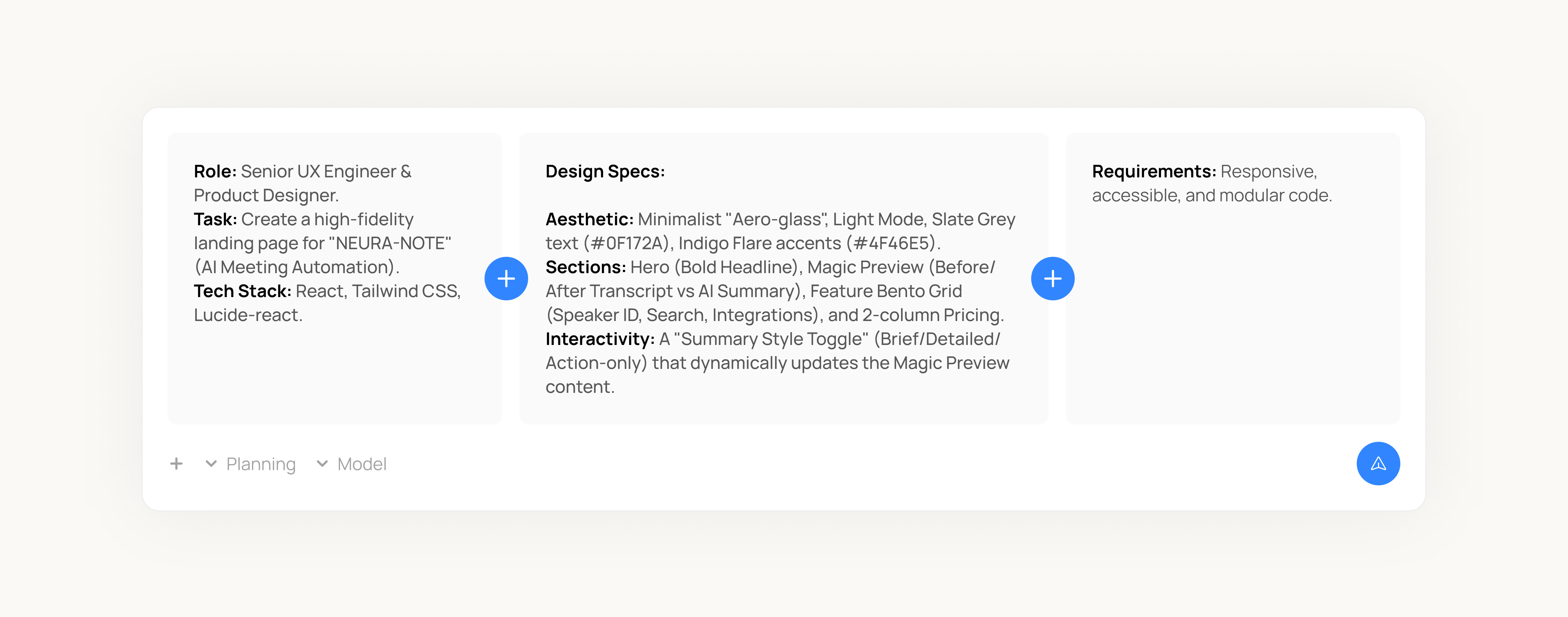Click the bold "Requirements:" label
This screenshot has width=1568, height=617.
click(x=1153, y=172)
